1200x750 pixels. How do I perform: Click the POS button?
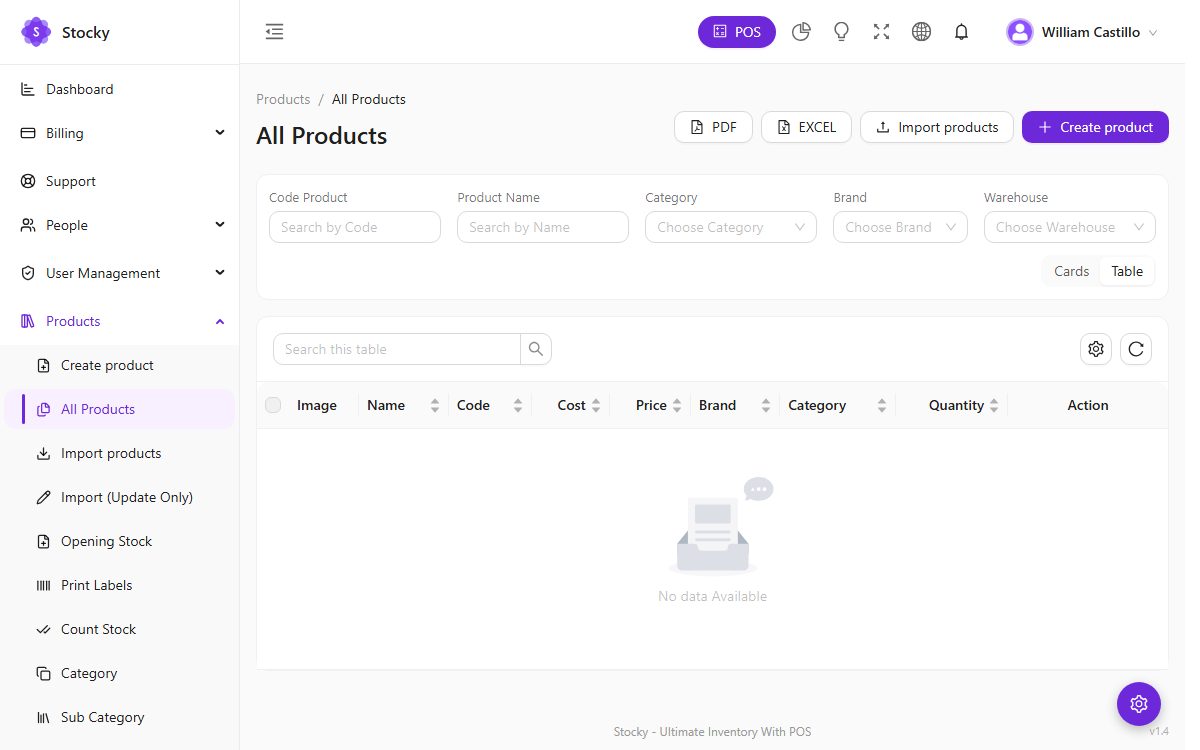[737, 32]
